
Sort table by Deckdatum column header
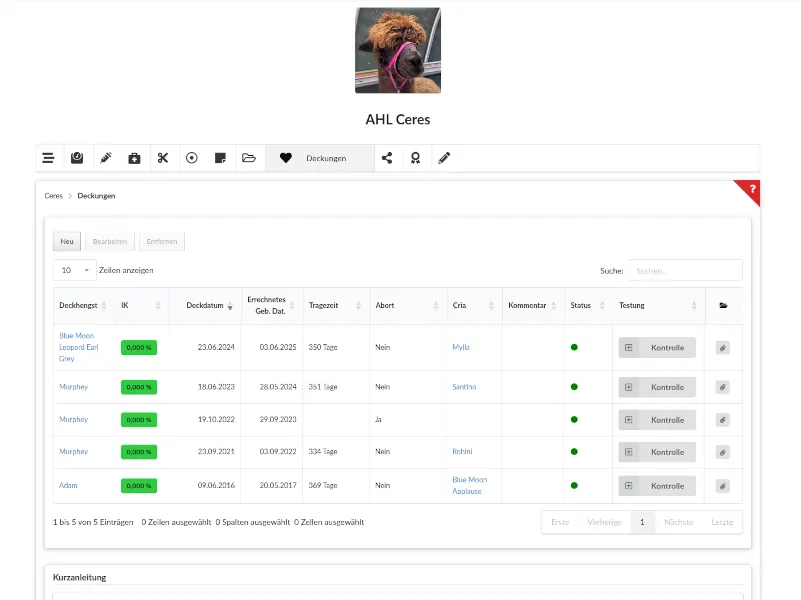[203, 305]
